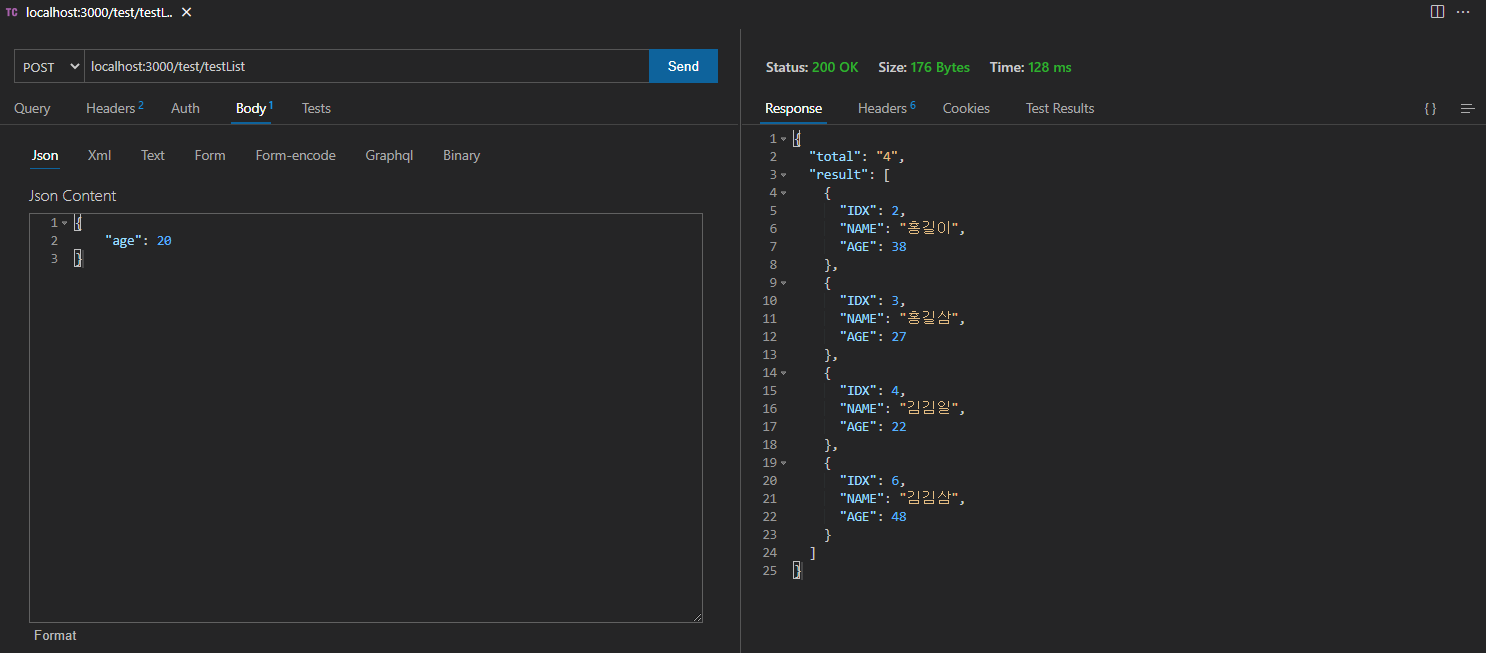1486x653 pixels.
Task: Click the Status: 200 OK text
Action: (812, 67)
